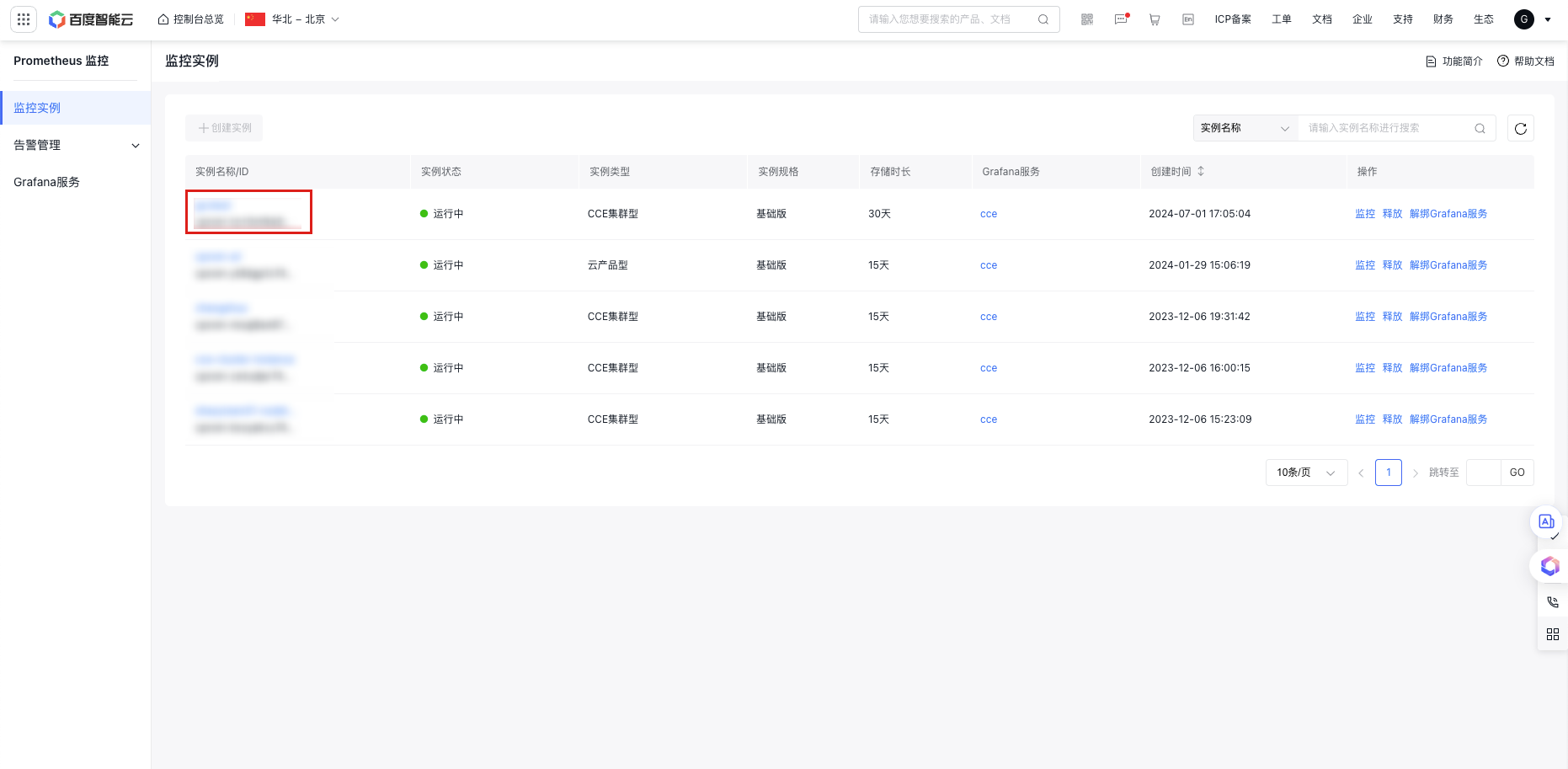Open cce link for 2023-12-06 16:00:15 row
1568x769 pixels.
[989, 368]
